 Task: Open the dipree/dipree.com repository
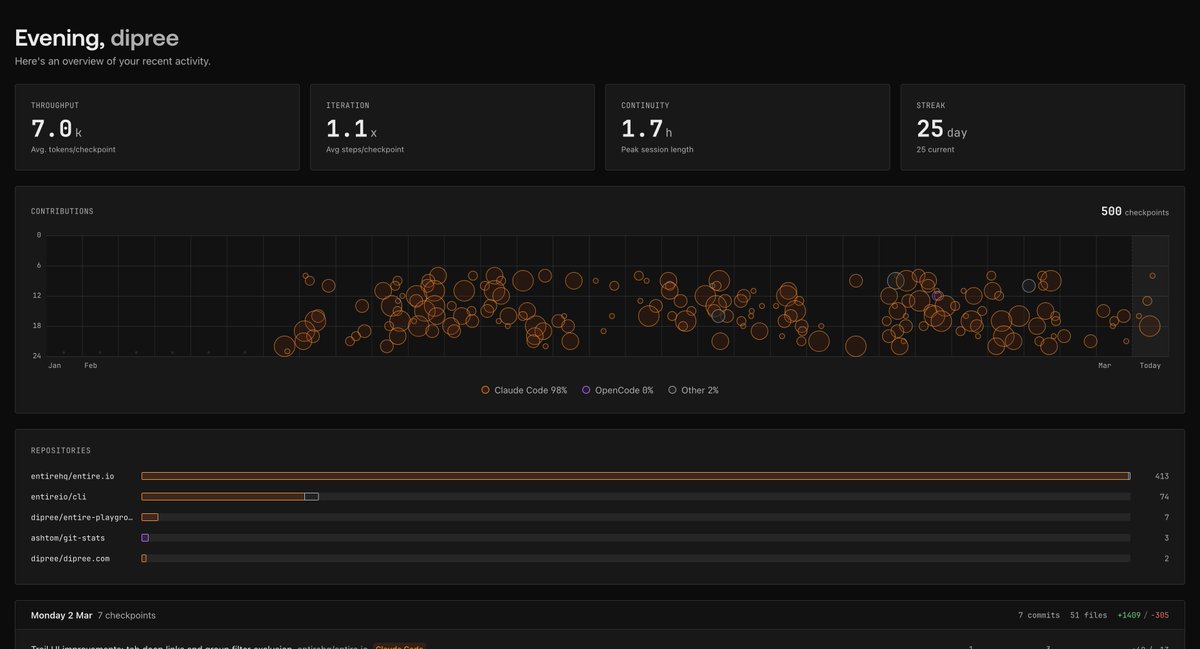pos(70,558)
